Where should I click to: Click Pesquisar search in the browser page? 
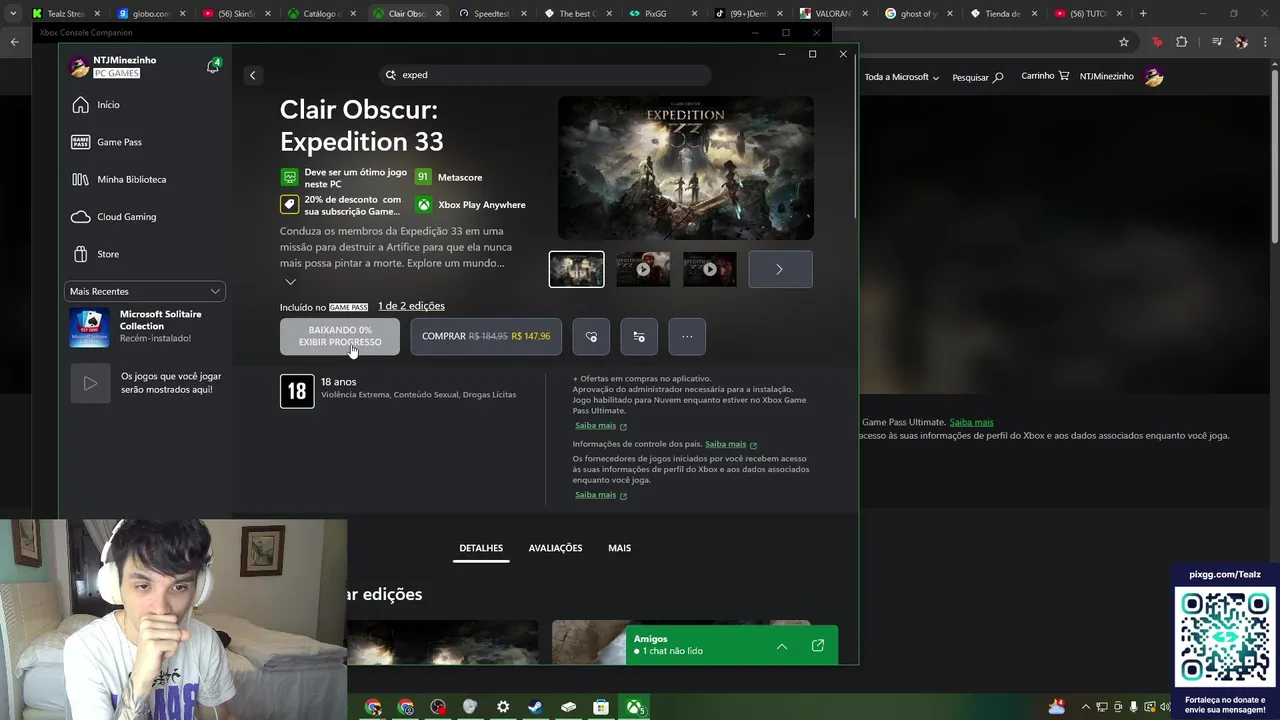(977, 77)
